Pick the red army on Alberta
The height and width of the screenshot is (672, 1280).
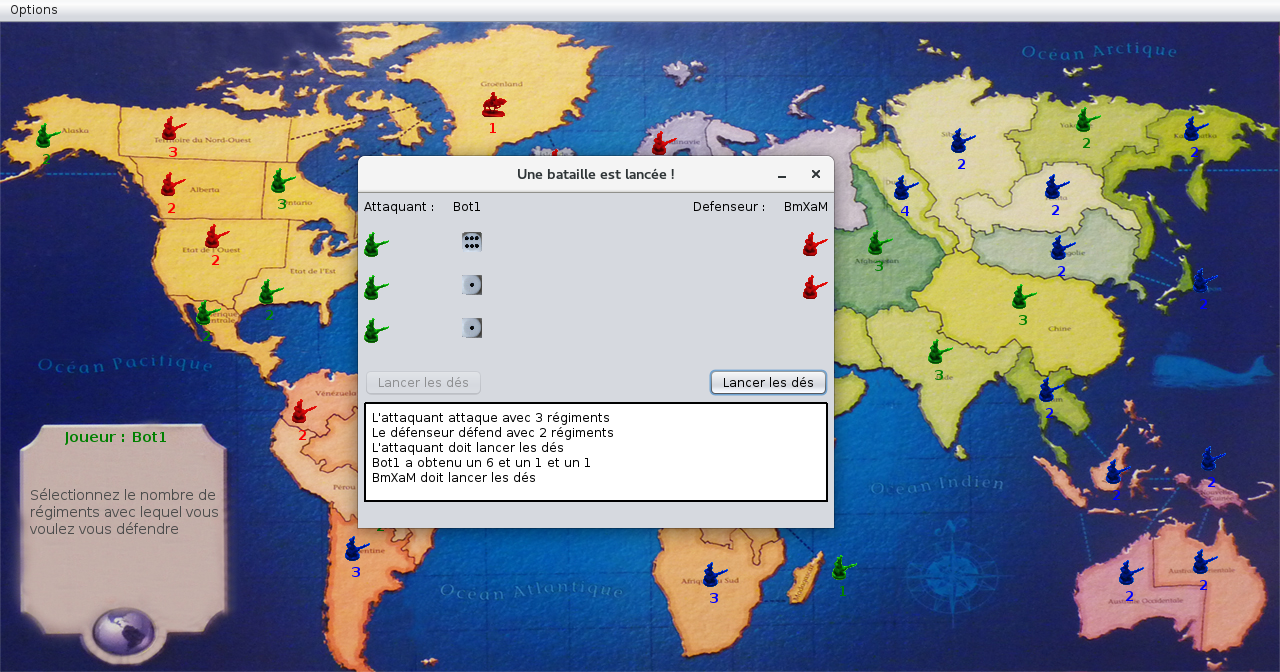point(171,185)
